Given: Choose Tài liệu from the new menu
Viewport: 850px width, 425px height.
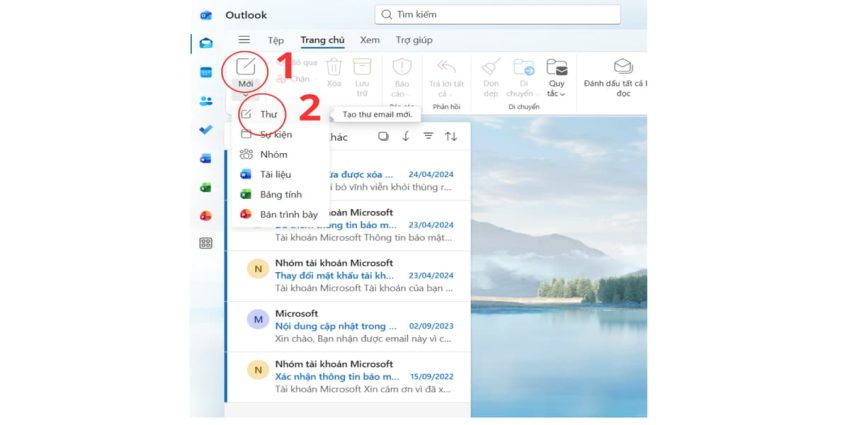Looking at the screenshot, I should coord(280,175).
